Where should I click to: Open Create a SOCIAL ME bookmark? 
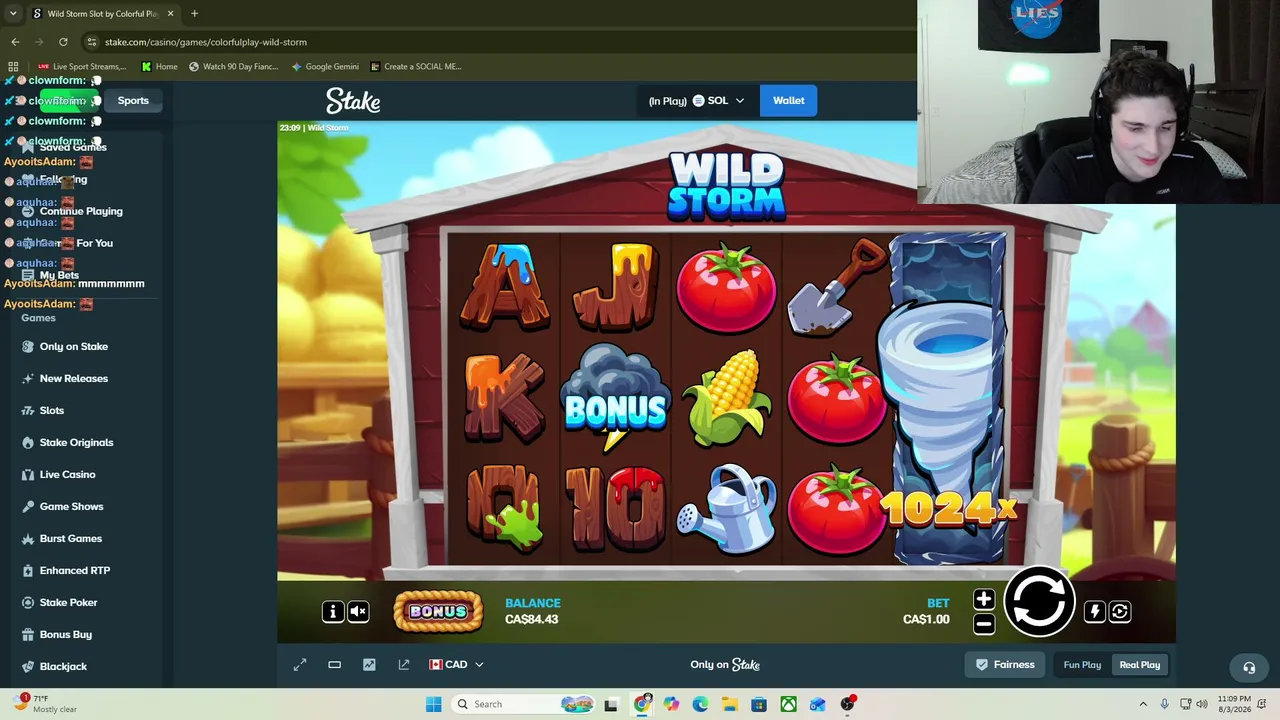416,66
